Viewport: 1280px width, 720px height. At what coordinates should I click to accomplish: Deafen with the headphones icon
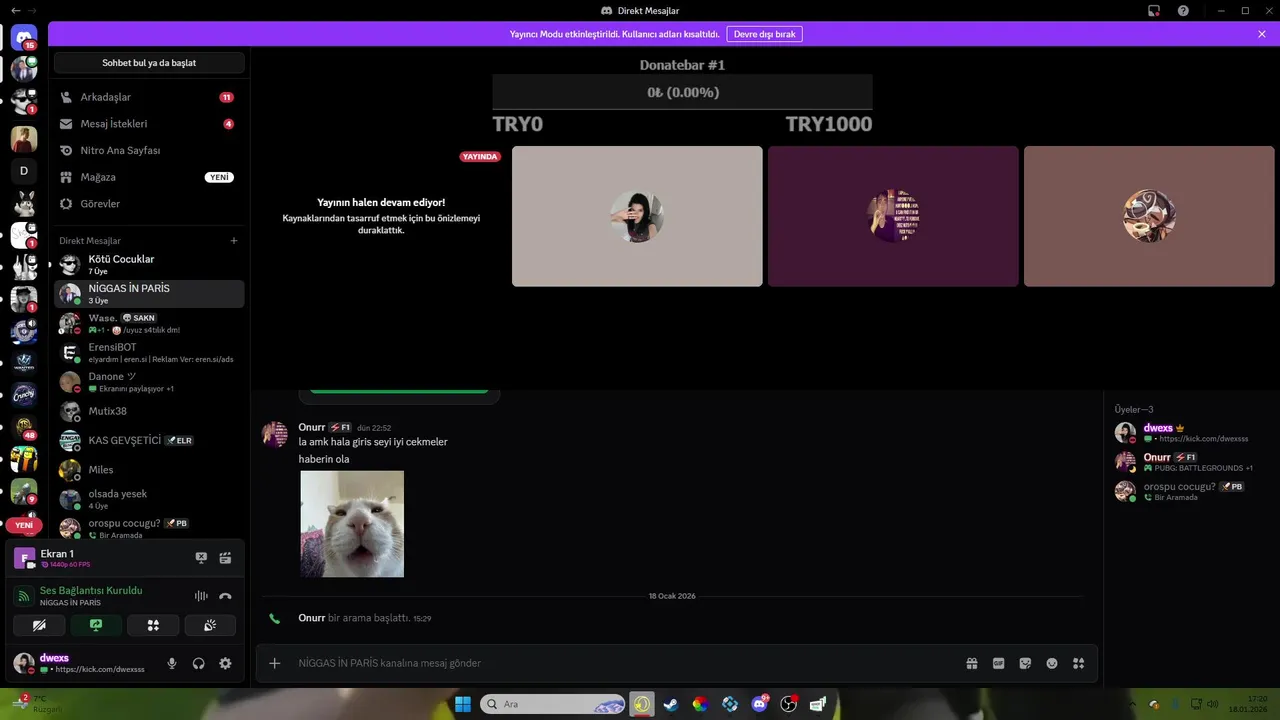[199, 663]
